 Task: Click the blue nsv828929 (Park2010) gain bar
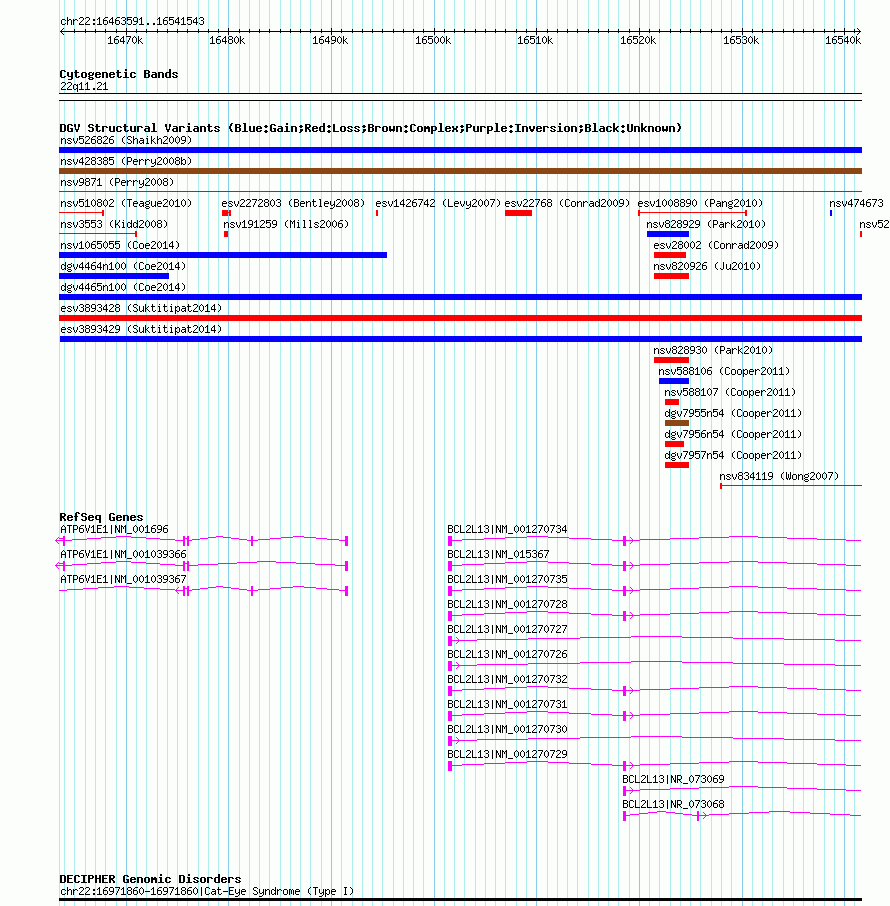point(668,234)
